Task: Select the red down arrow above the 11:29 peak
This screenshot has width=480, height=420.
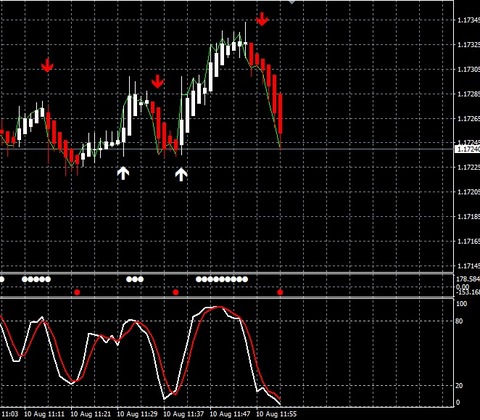Action: tap(157, 82)
